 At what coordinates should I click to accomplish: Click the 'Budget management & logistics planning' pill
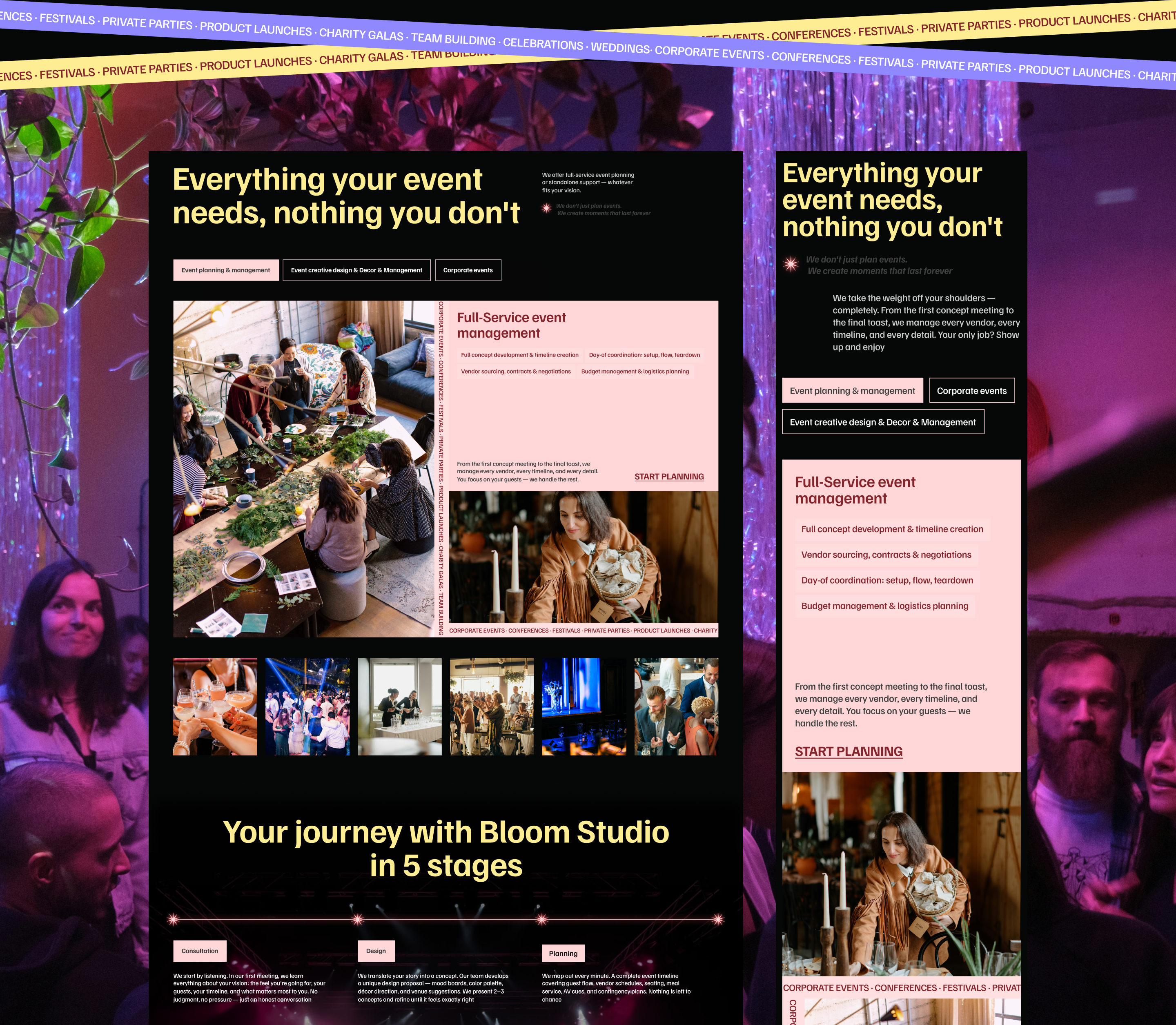(635, 371)
